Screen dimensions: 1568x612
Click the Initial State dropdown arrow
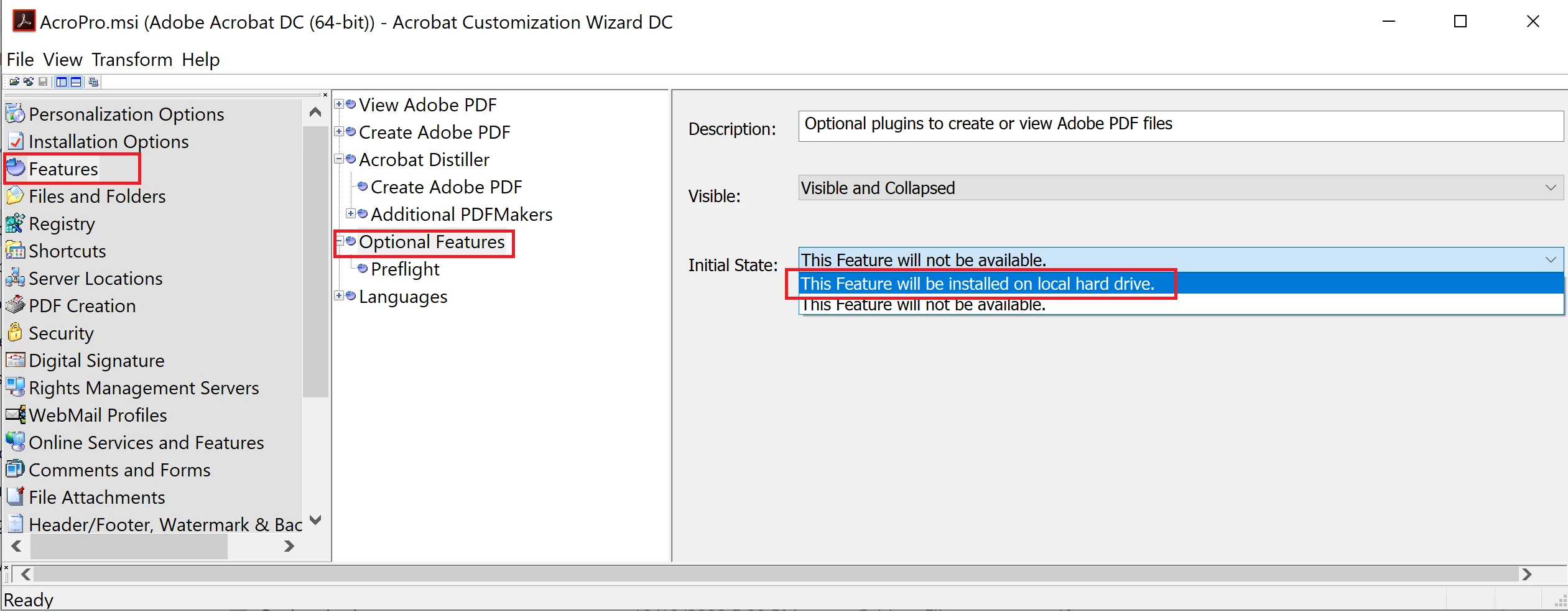coord(1551,259)
